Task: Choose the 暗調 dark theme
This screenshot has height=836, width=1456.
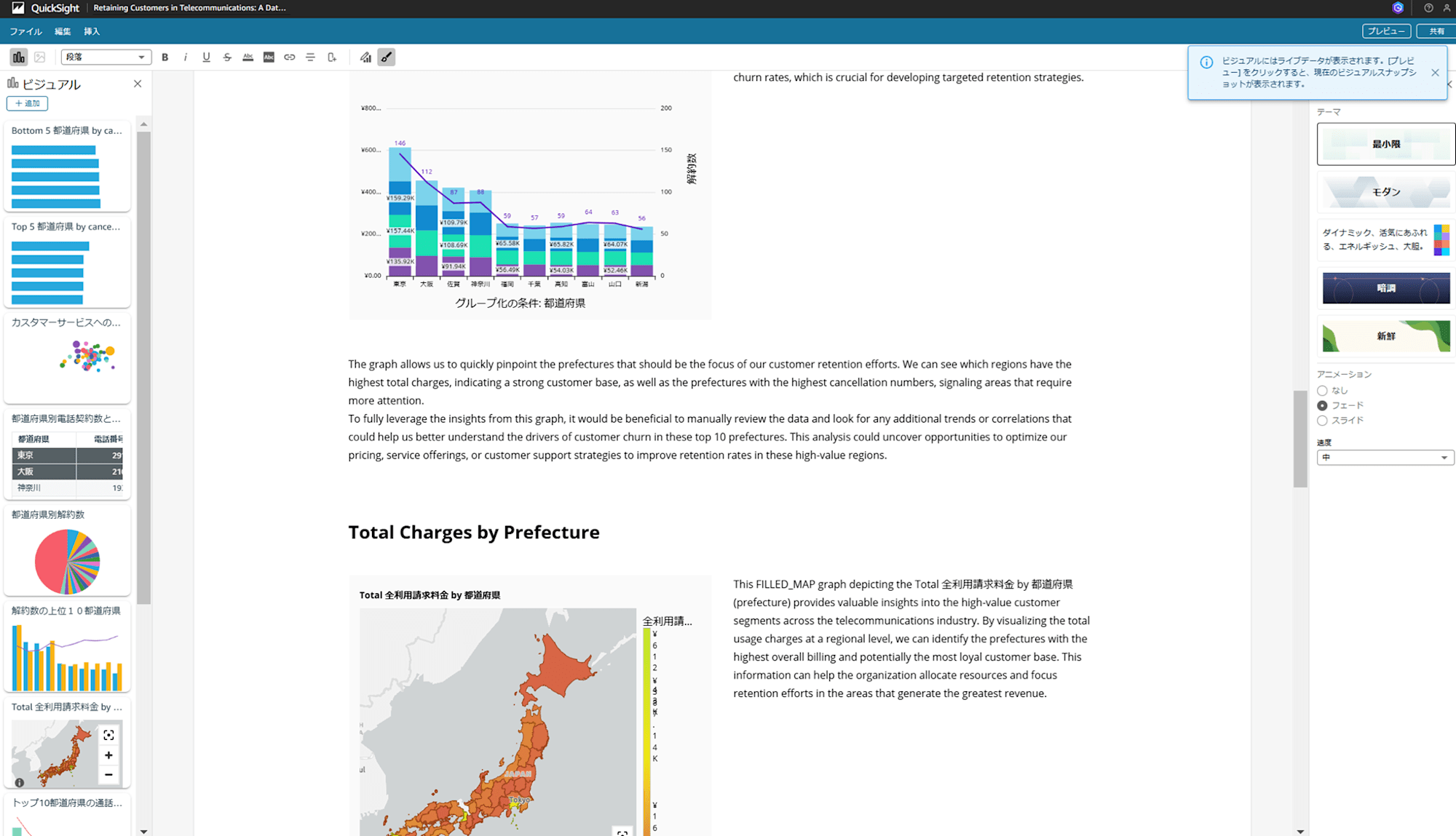Action: point(1386,288)
